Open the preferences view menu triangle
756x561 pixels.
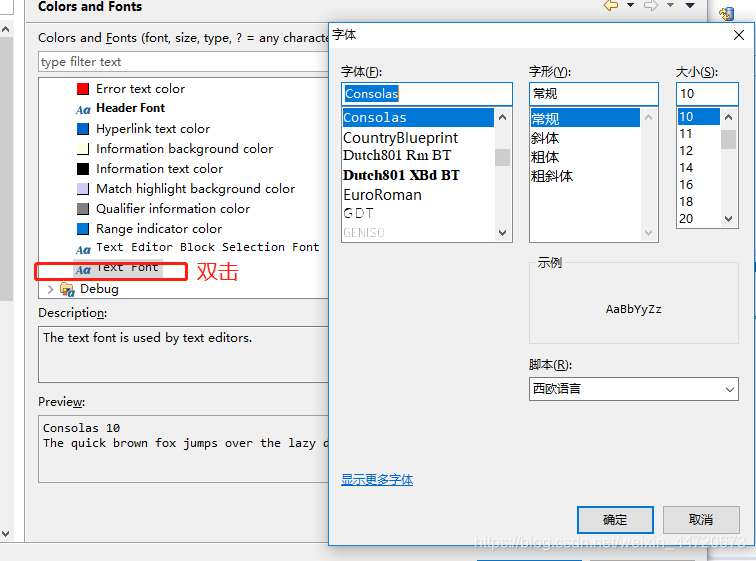(x=690, y=5)
